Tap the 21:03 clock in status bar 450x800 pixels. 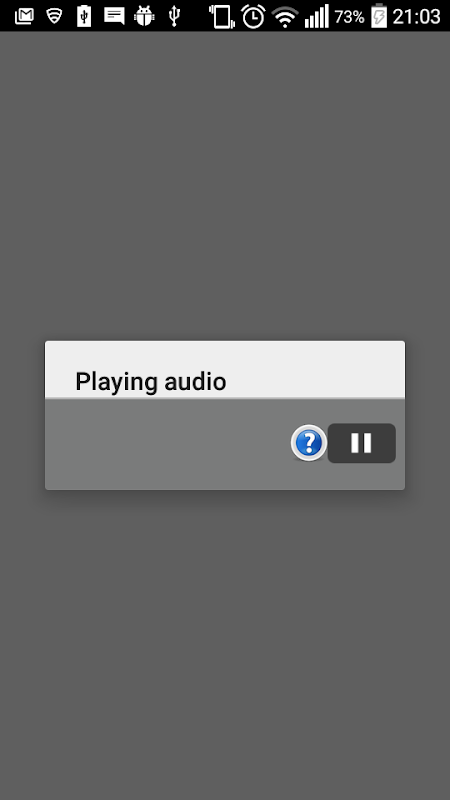coord(416,17)
